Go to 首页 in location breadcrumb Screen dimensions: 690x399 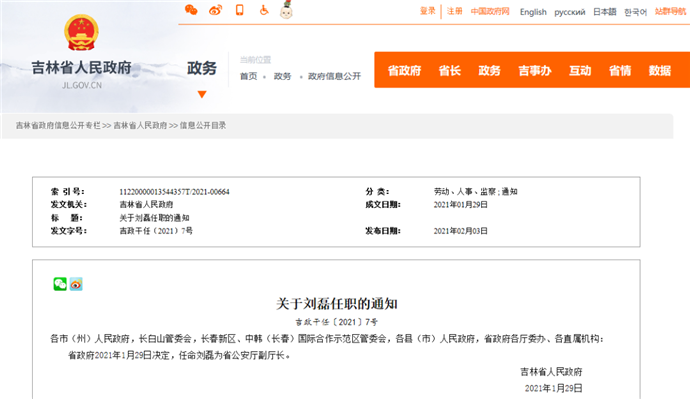click(x=248, y=76)
